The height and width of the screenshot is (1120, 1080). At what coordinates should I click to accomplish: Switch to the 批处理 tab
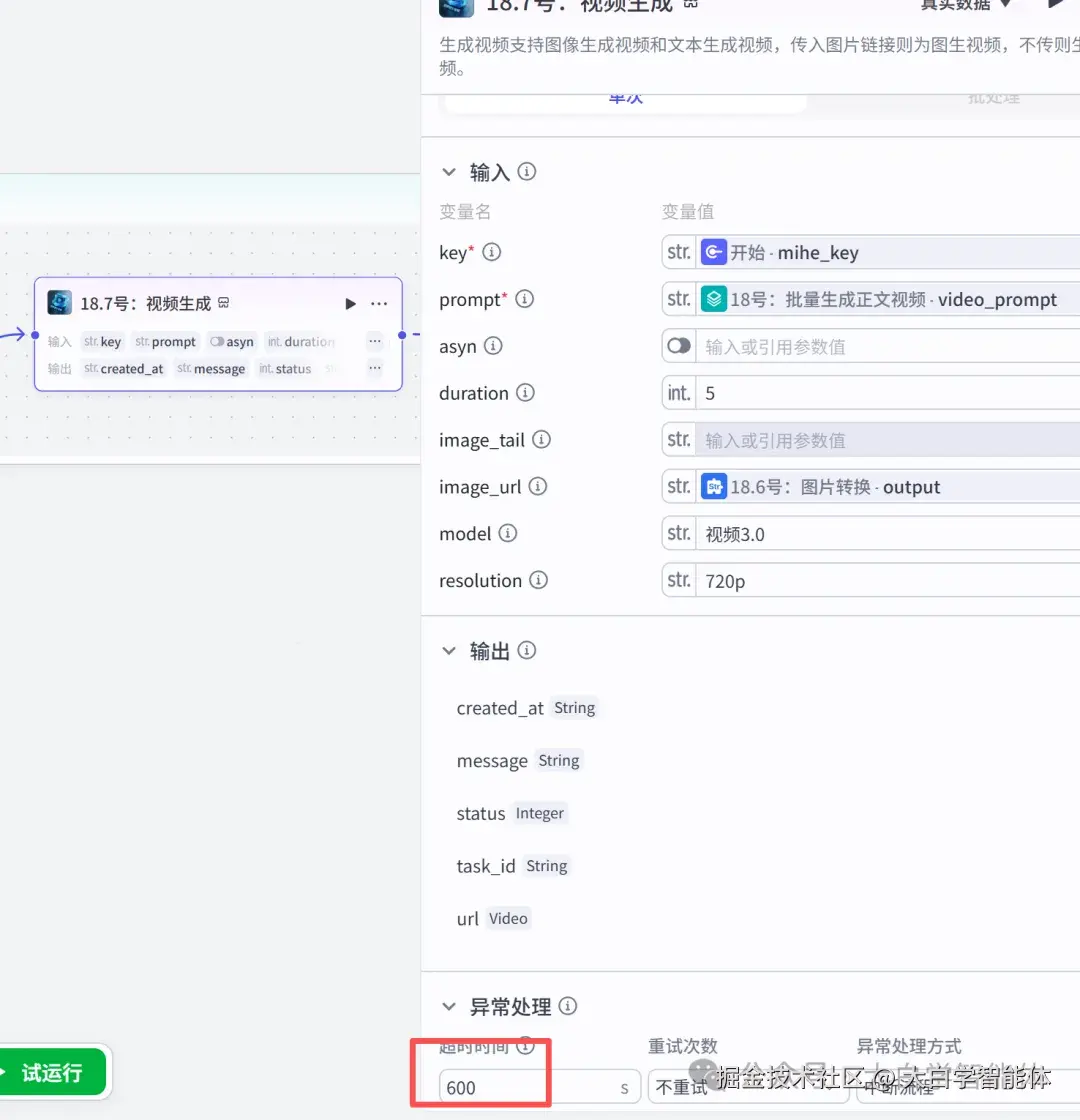click(993, 97)
